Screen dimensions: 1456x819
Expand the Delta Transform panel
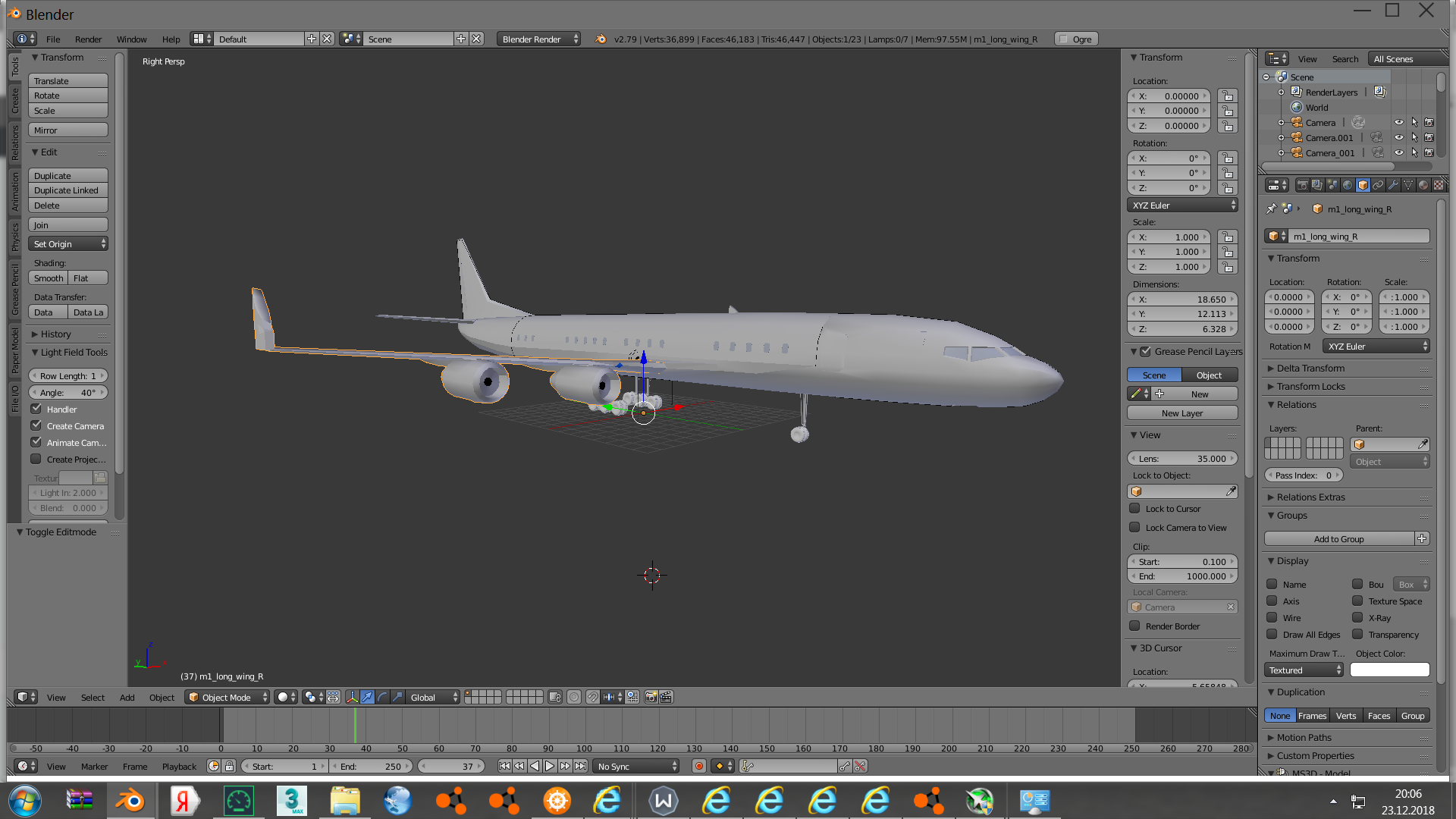1310,369
